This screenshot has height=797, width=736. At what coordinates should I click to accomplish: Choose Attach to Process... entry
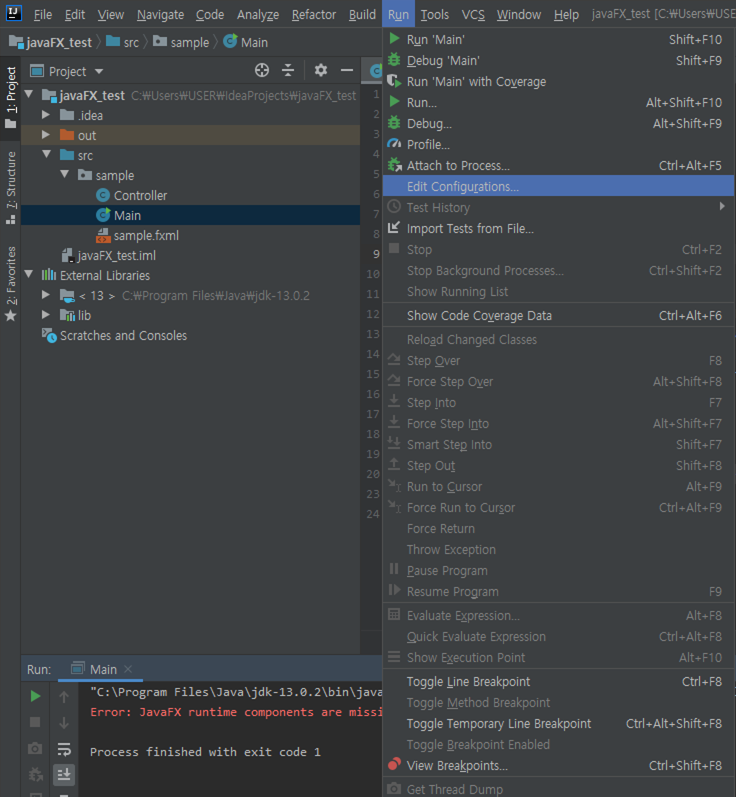pos(558,166)
